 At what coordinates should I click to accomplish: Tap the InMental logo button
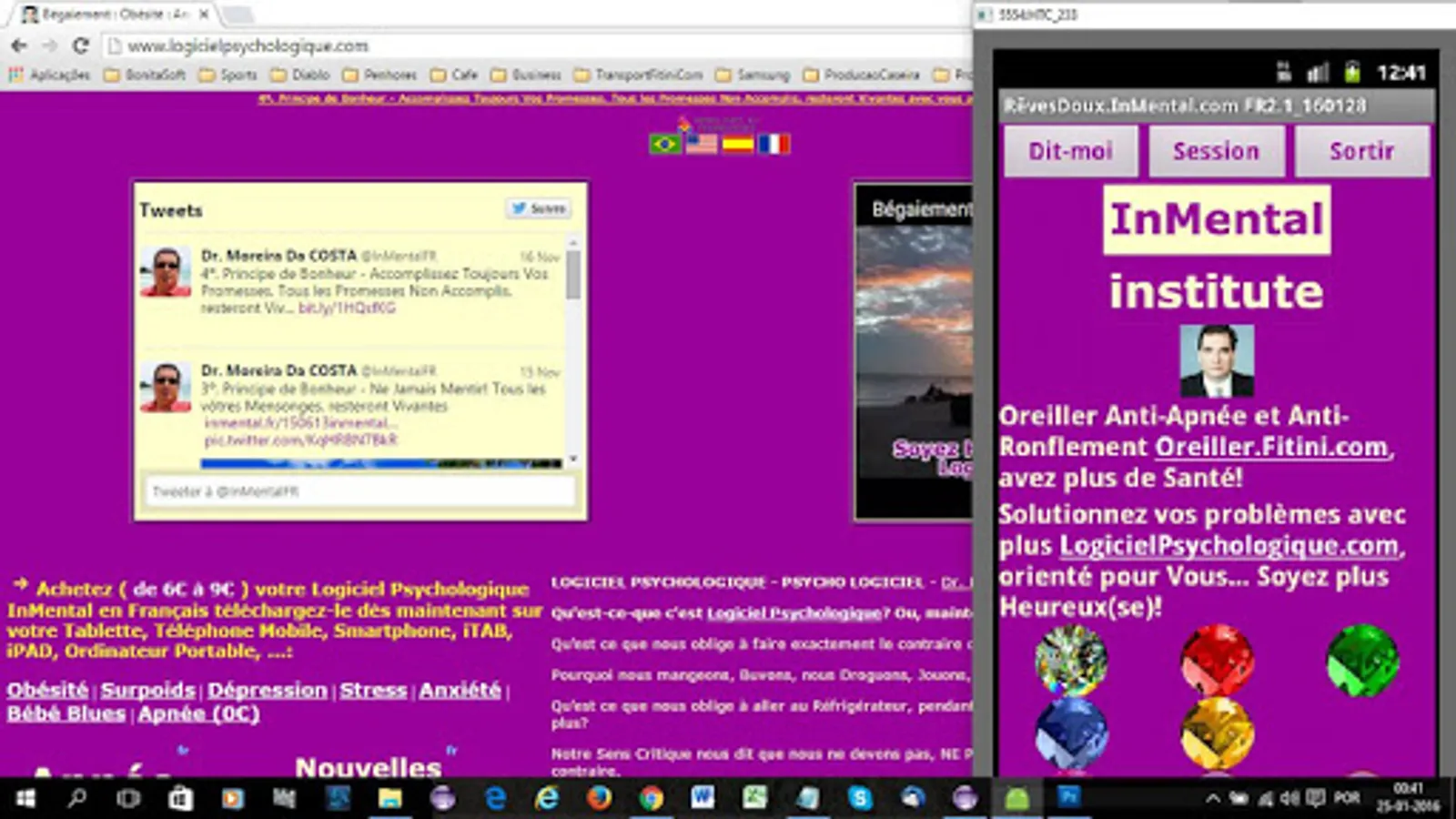coord(1217,219)
